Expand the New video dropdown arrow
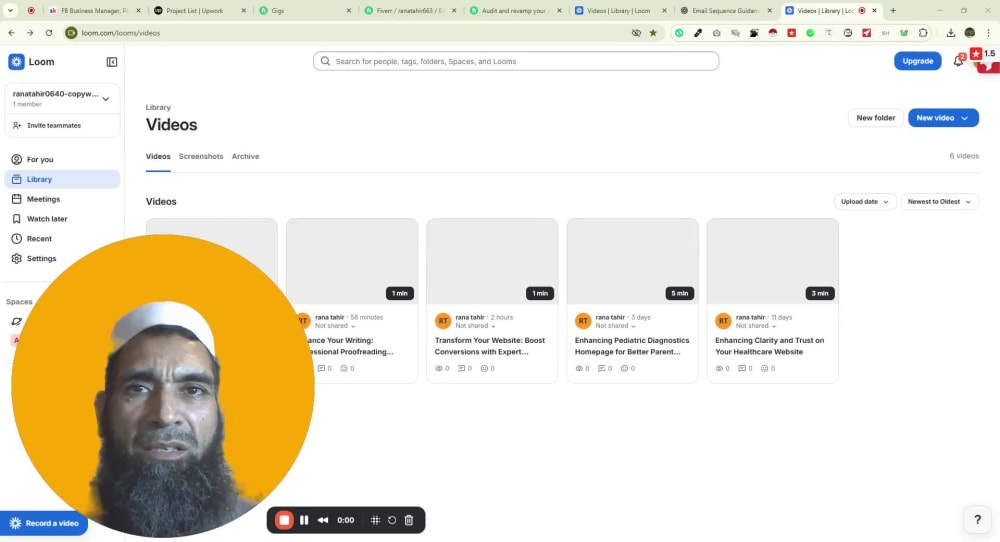Screen dimensions: 1000x542 coord(965,118)
